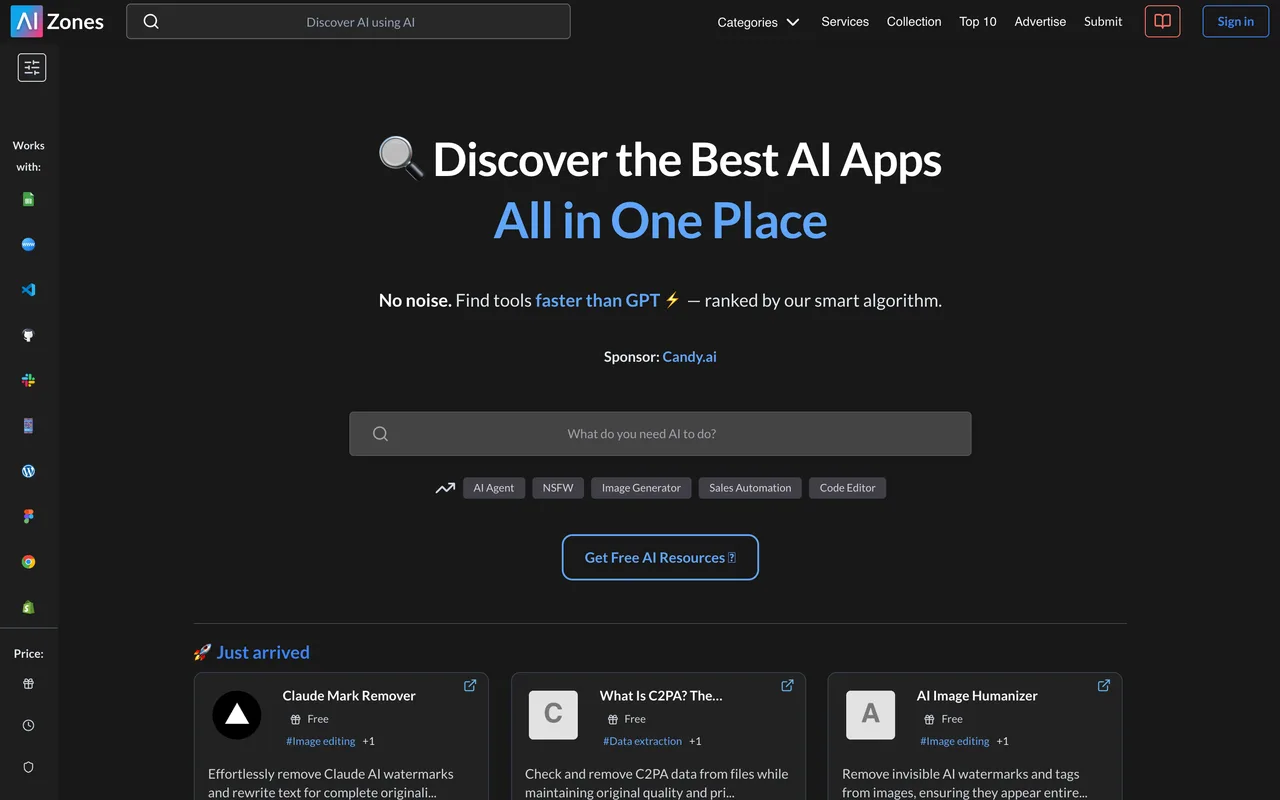Open the Advertise page
The height and width of the screenshot is (800, 1280).
[x=1040, y=21]
